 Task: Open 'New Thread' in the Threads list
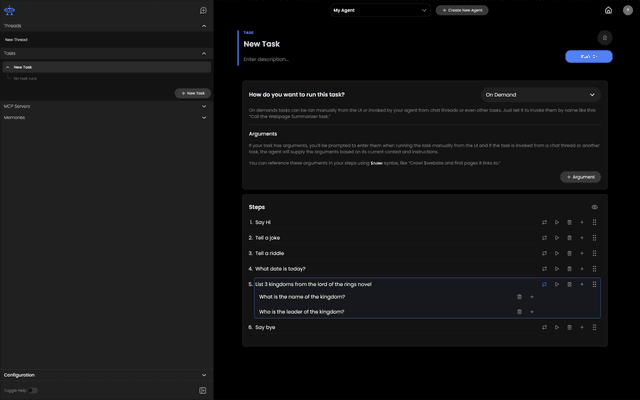(x=17, y=40)
